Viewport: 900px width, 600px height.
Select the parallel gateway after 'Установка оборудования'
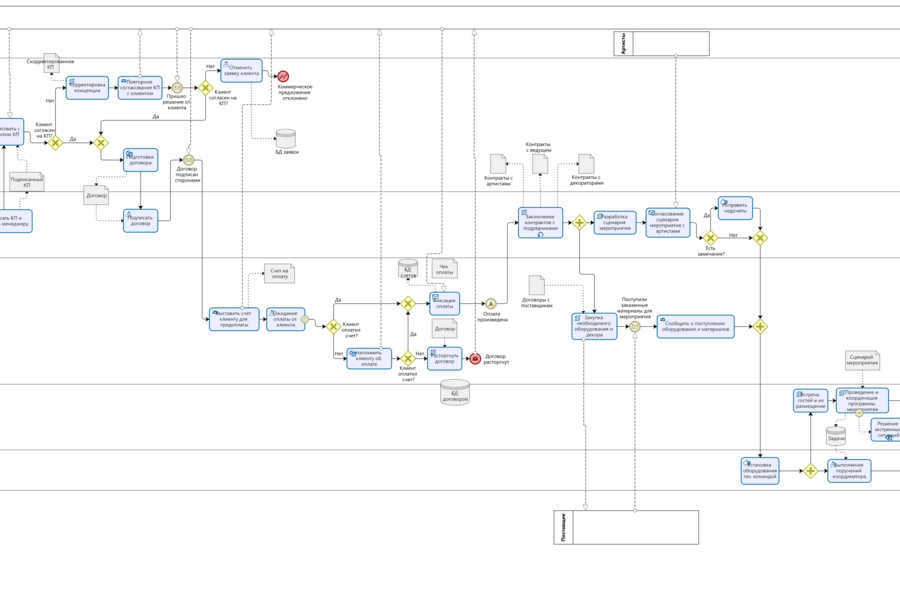[x=810, y=471]
